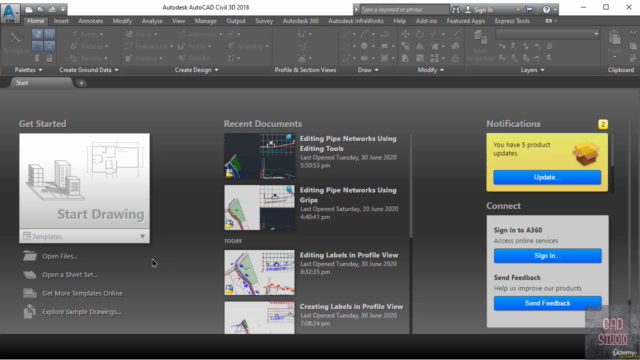Toggle bottom-right blue palette button in Palettes

pyautogui.click(x=49, y=46)
